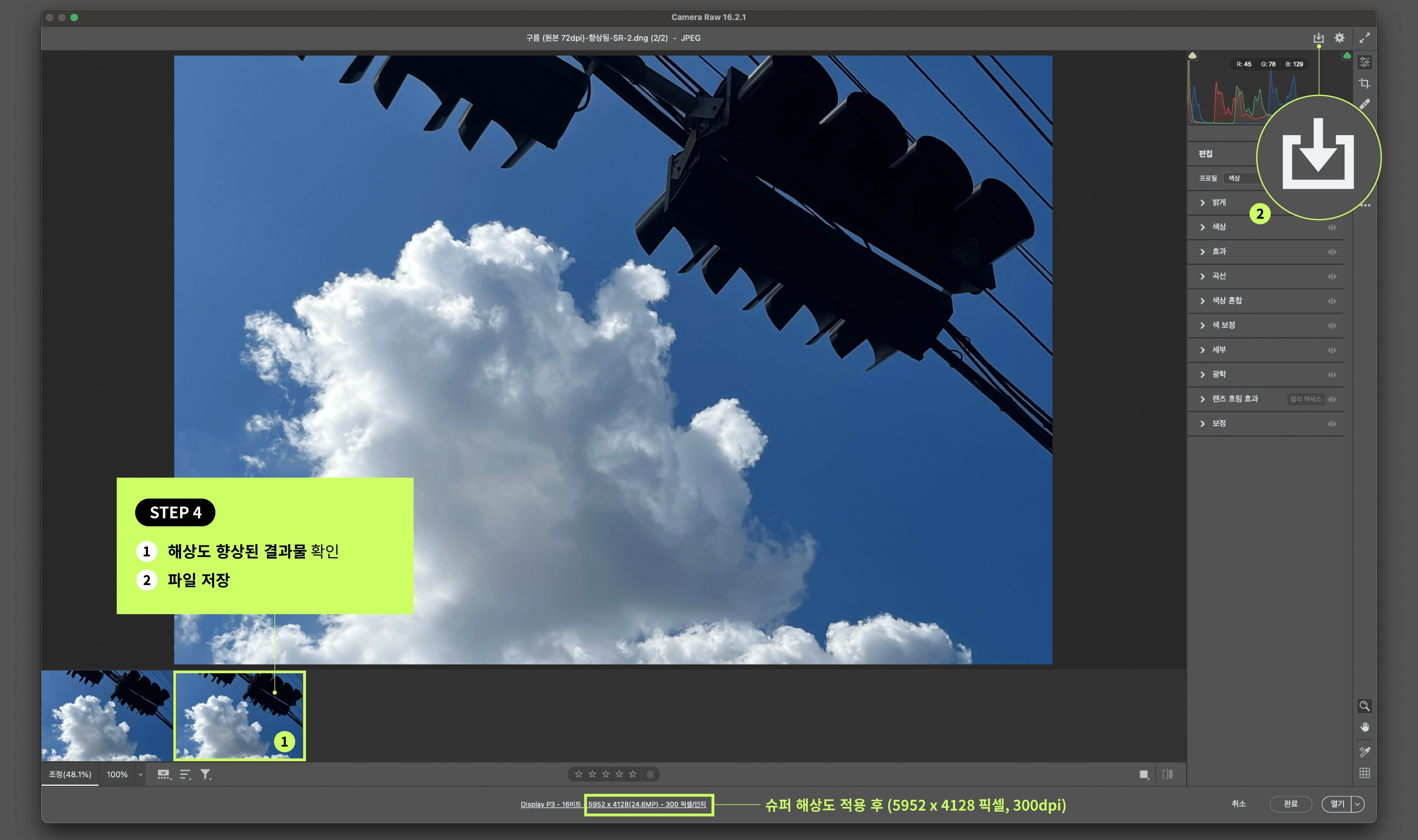Switch to the 조정(48.1%) zoom tab
Image resolution: width=1418 pixels, height=840 pixels.
pos(70,774)
